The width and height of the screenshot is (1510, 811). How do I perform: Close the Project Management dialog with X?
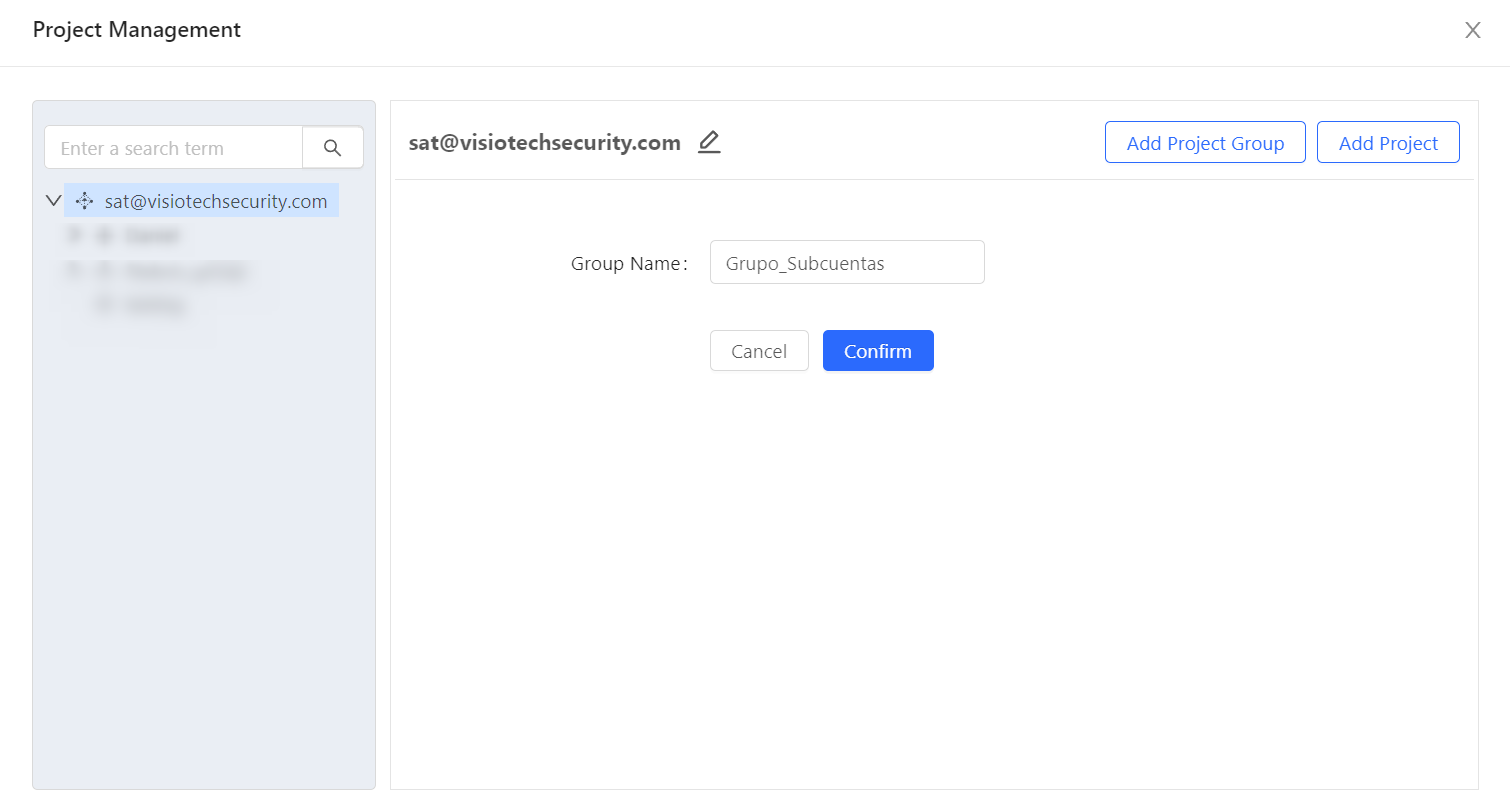click(1473, 30)
